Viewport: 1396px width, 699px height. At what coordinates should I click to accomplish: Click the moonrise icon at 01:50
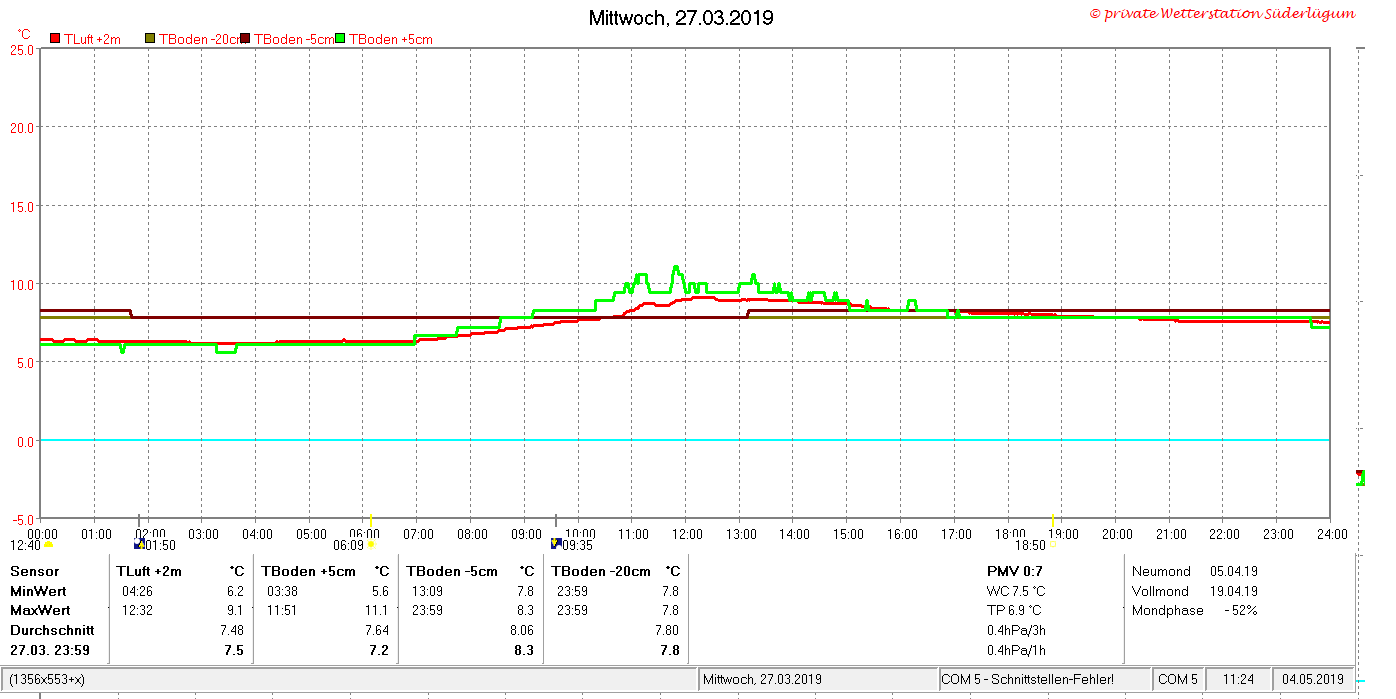coord(139,544)
